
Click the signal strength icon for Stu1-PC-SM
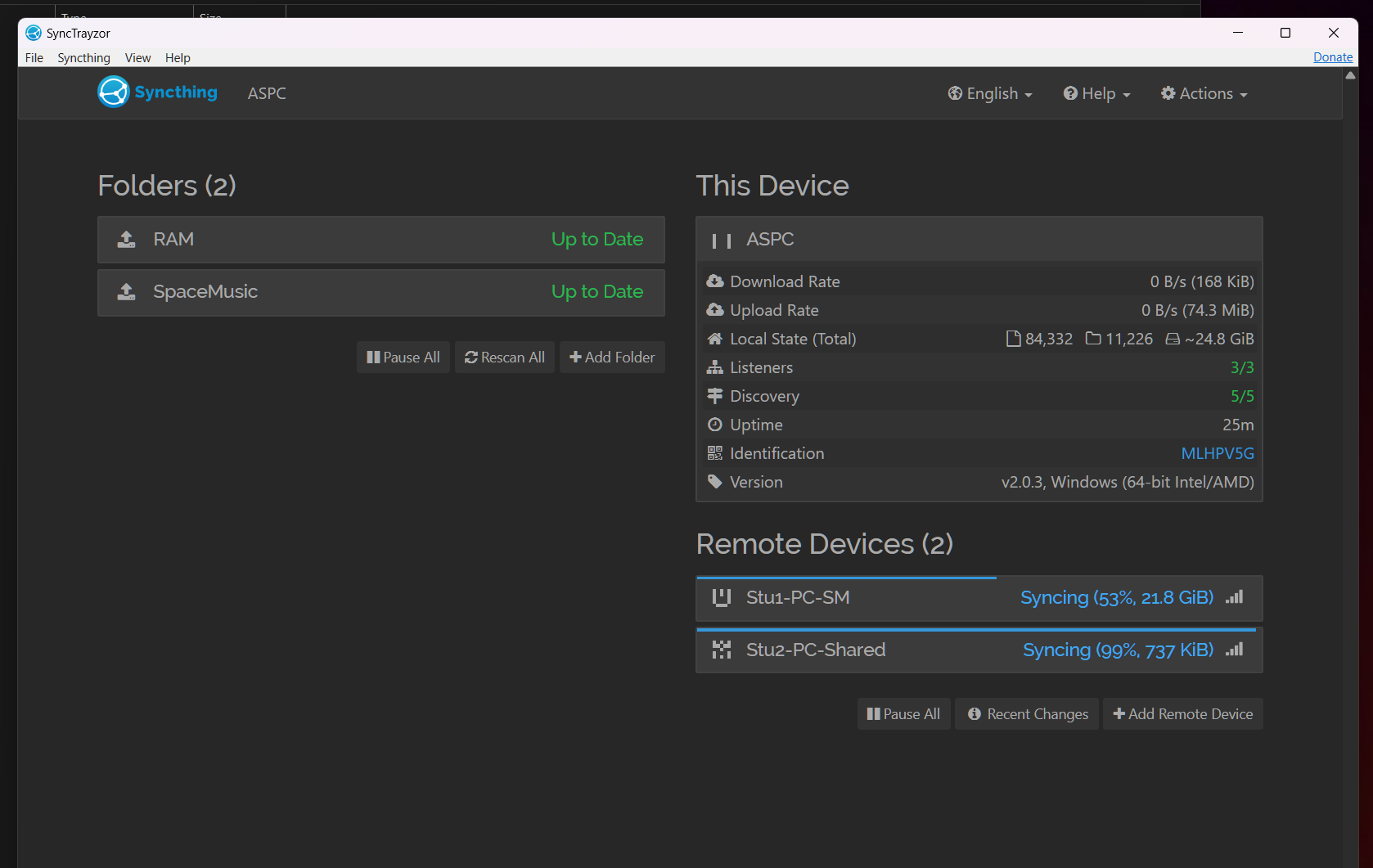(x=1234, y=597)
